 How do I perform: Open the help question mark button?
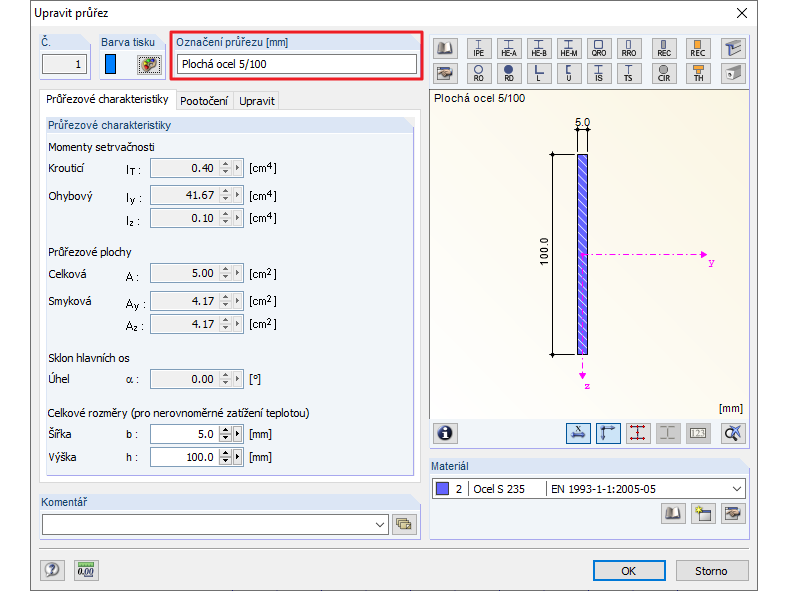(52, 570)
